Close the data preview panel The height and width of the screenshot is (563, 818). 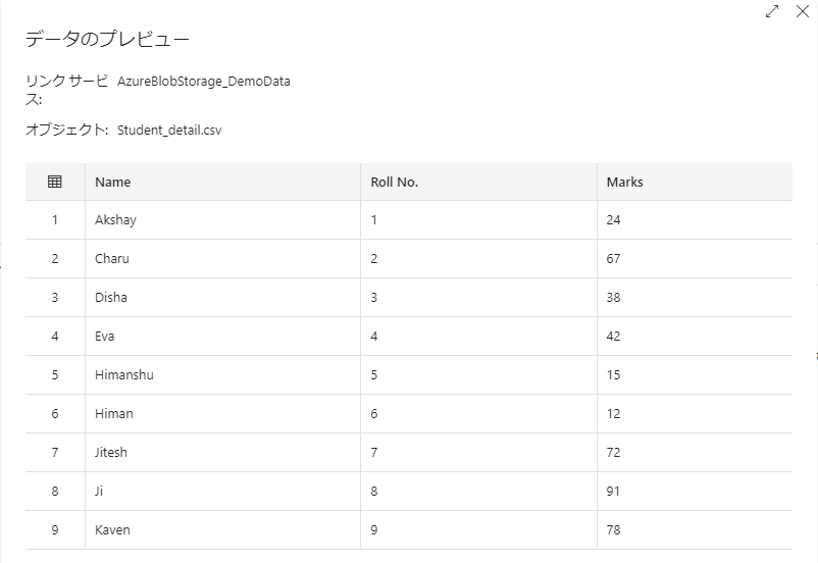tap(802, 11)
